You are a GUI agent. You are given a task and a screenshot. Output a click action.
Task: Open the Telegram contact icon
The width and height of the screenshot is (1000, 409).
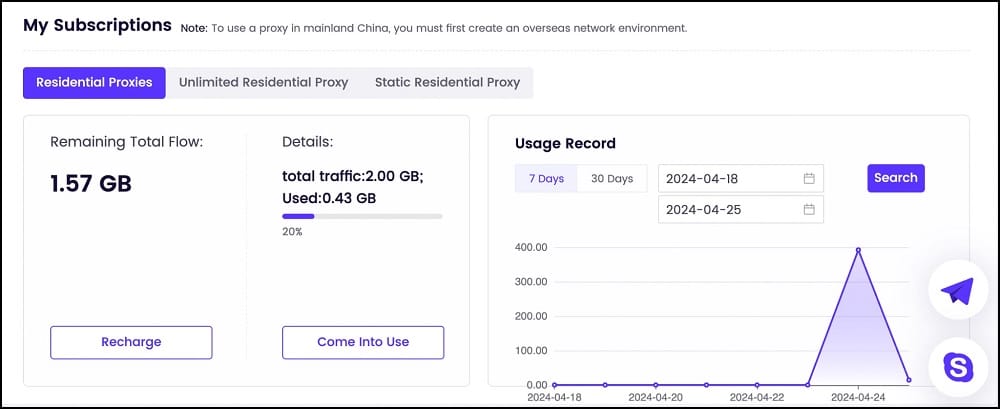[958, 290]
